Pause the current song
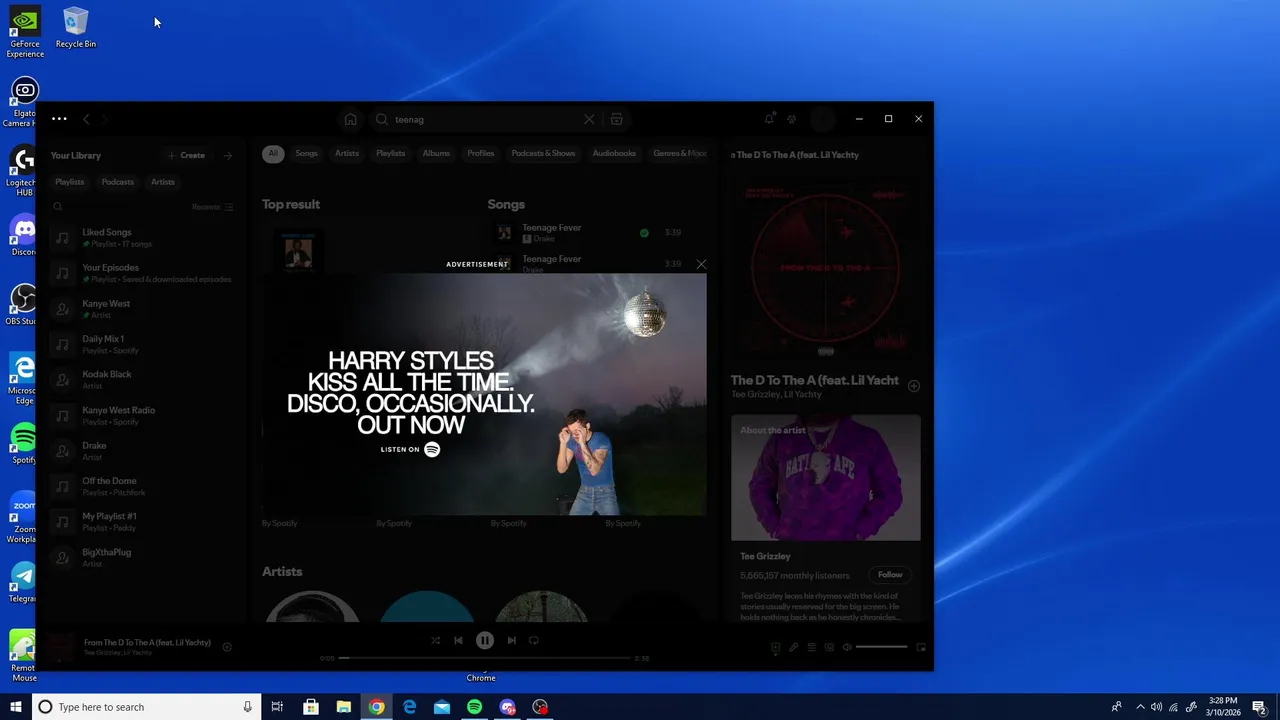This screenshot has width=1280, height=720. tap(485, 640)
